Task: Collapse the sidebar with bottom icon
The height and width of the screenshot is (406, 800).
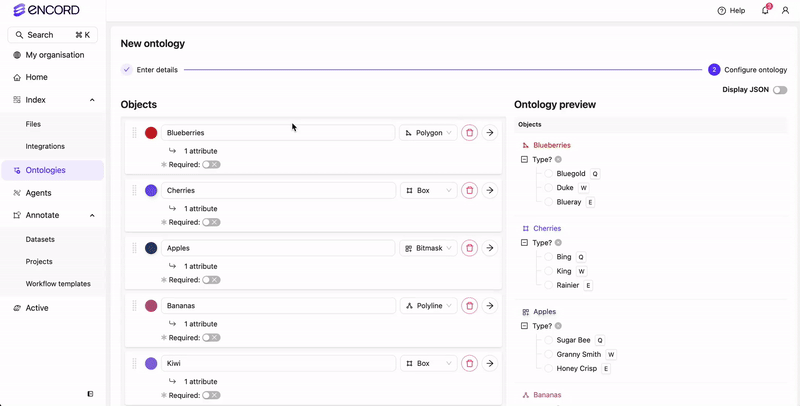Action: (x=90, y=394)
